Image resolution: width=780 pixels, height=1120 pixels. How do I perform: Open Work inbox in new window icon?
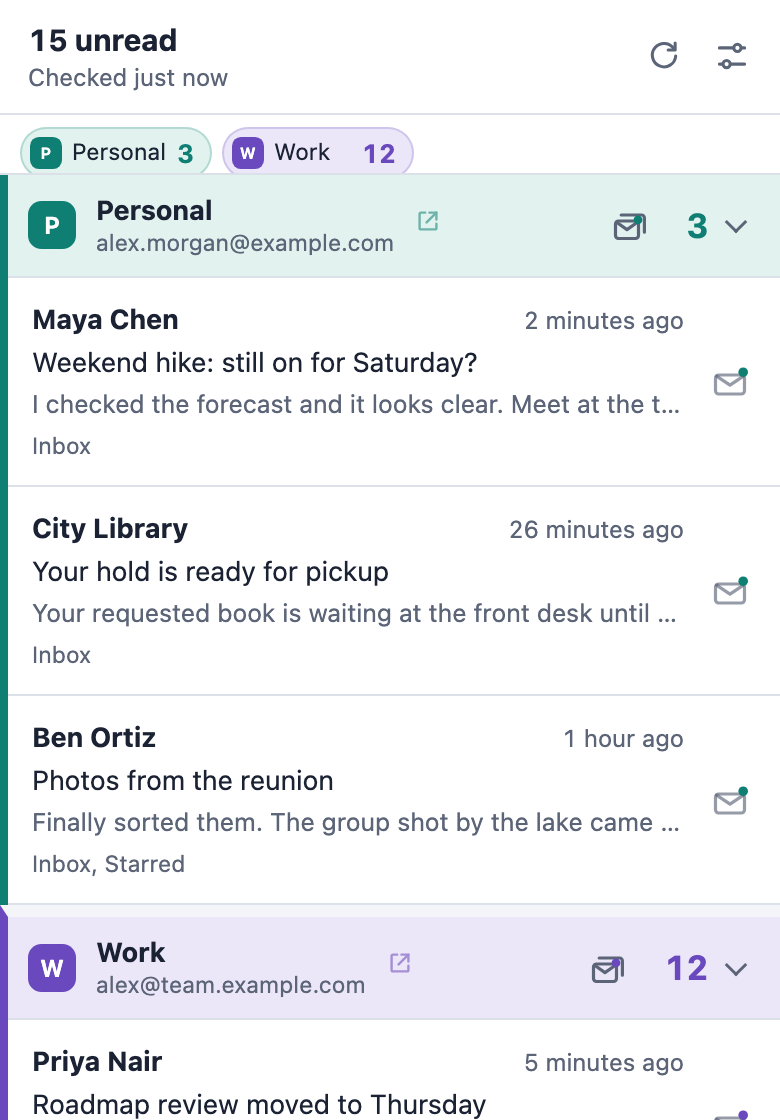(x=400, y=963)
